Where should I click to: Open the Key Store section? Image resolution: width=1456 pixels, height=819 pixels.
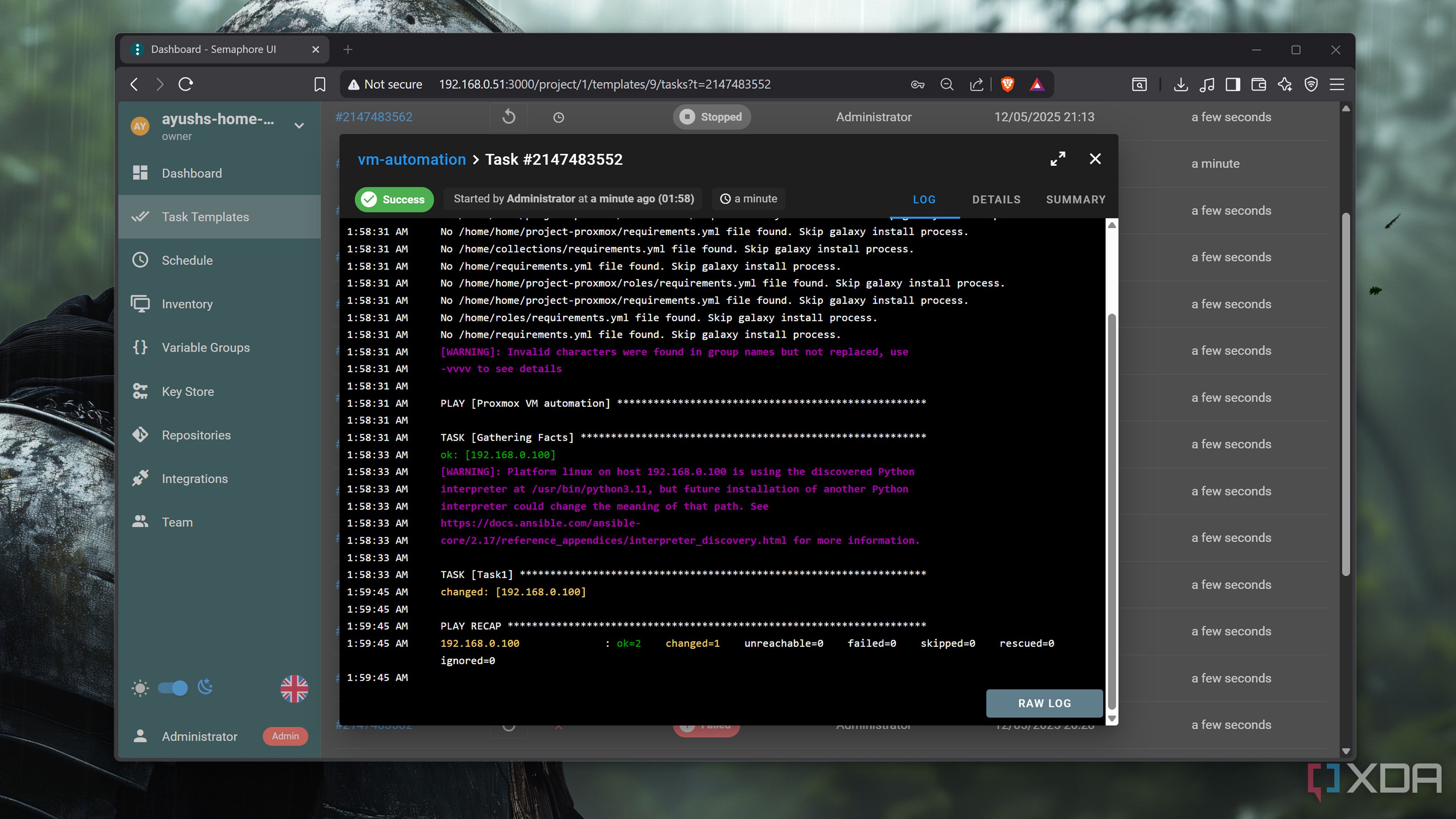[219, 391]
